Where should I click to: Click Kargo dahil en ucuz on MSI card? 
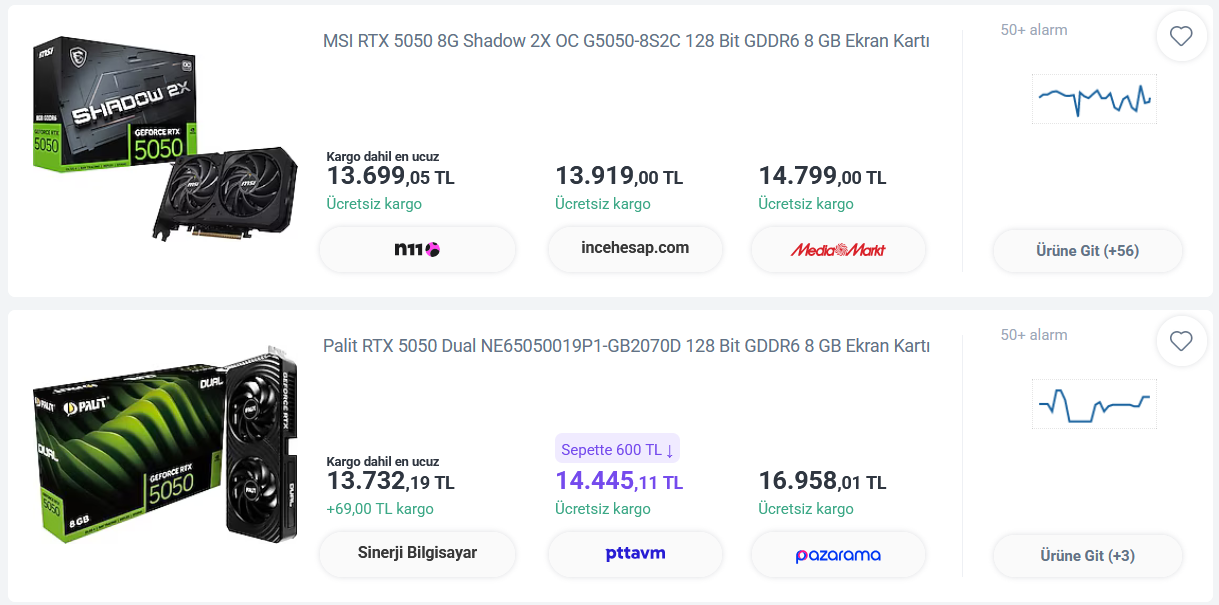click(383, 157)
